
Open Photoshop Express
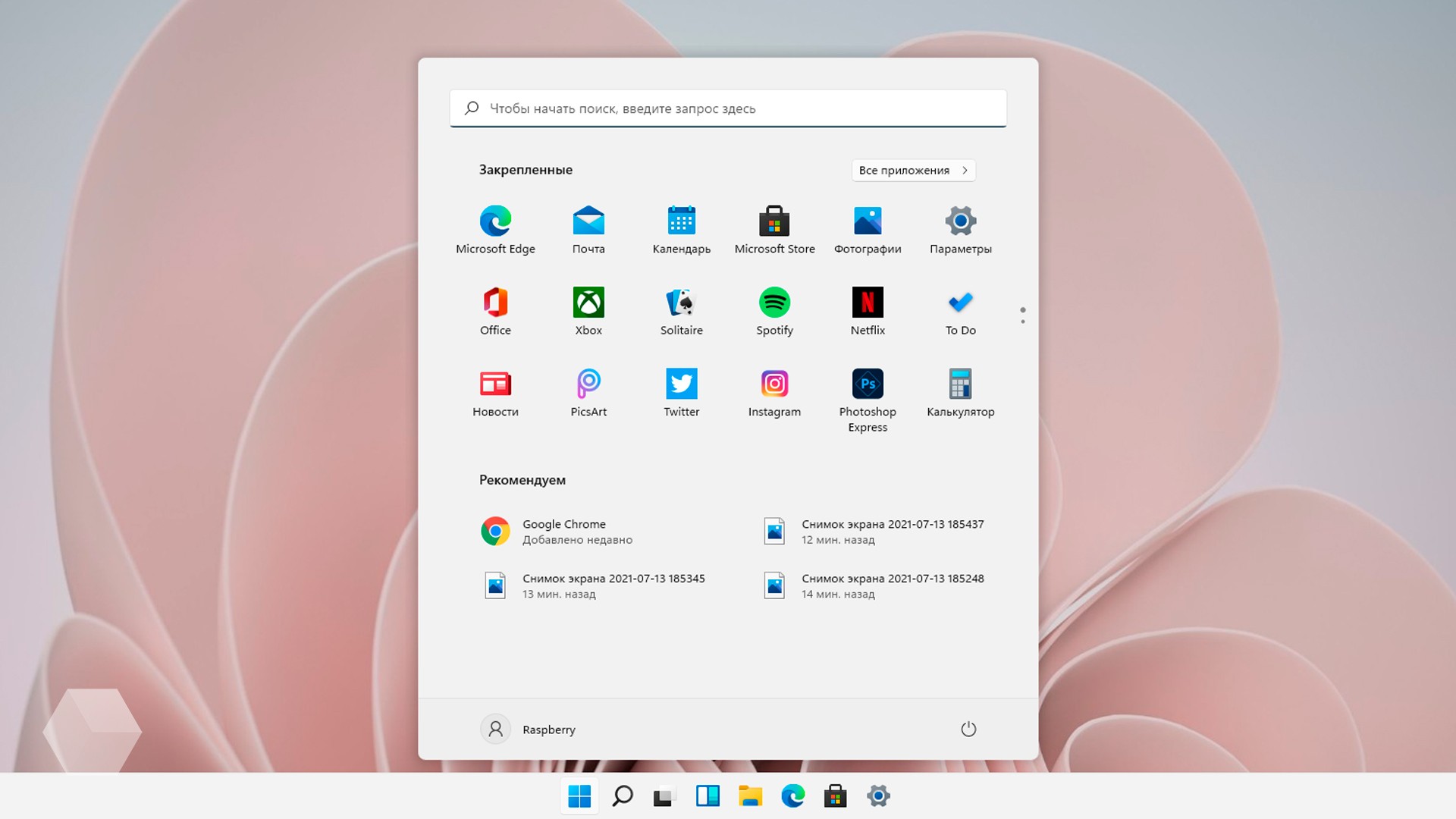pyautogui.click(x=868, y=400)
